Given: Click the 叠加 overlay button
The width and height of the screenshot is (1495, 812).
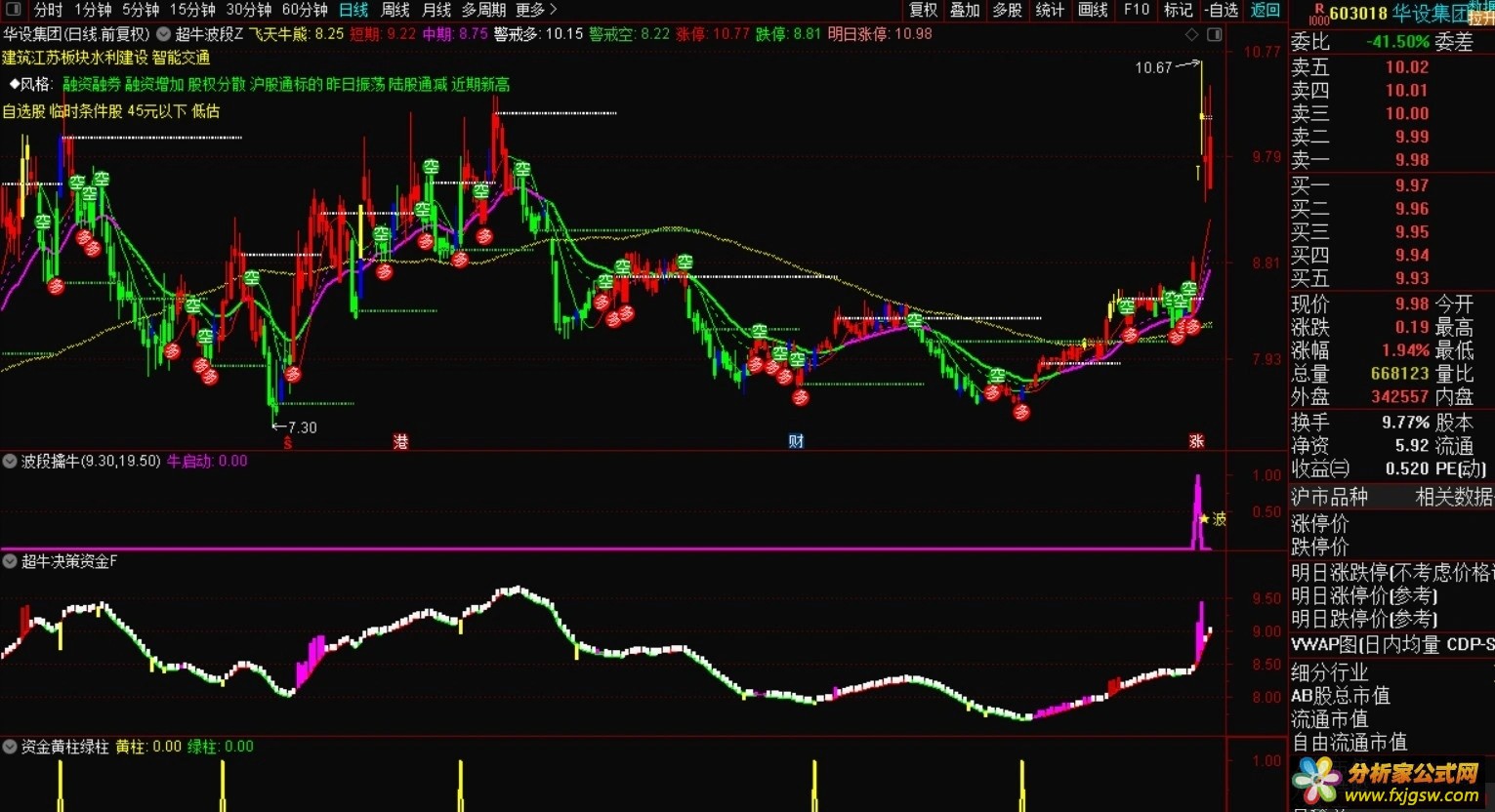Looking at the screenshot, I should 965,10.
